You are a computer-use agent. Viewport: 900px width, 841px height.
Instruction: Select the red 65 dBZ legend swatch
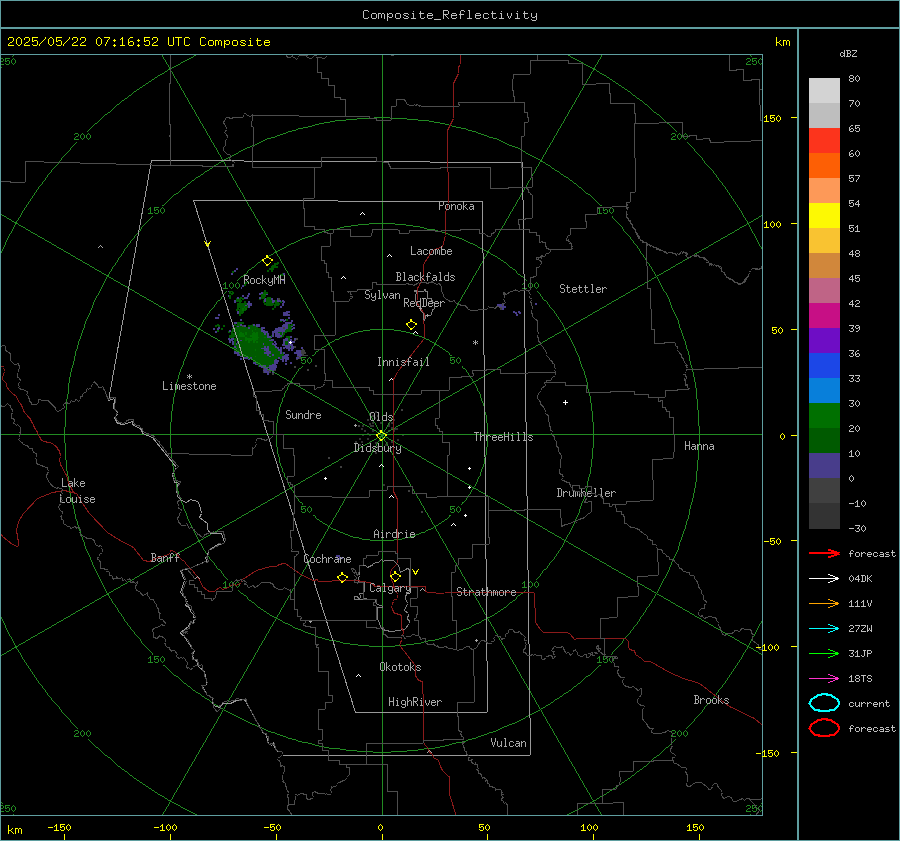(824, 140)
